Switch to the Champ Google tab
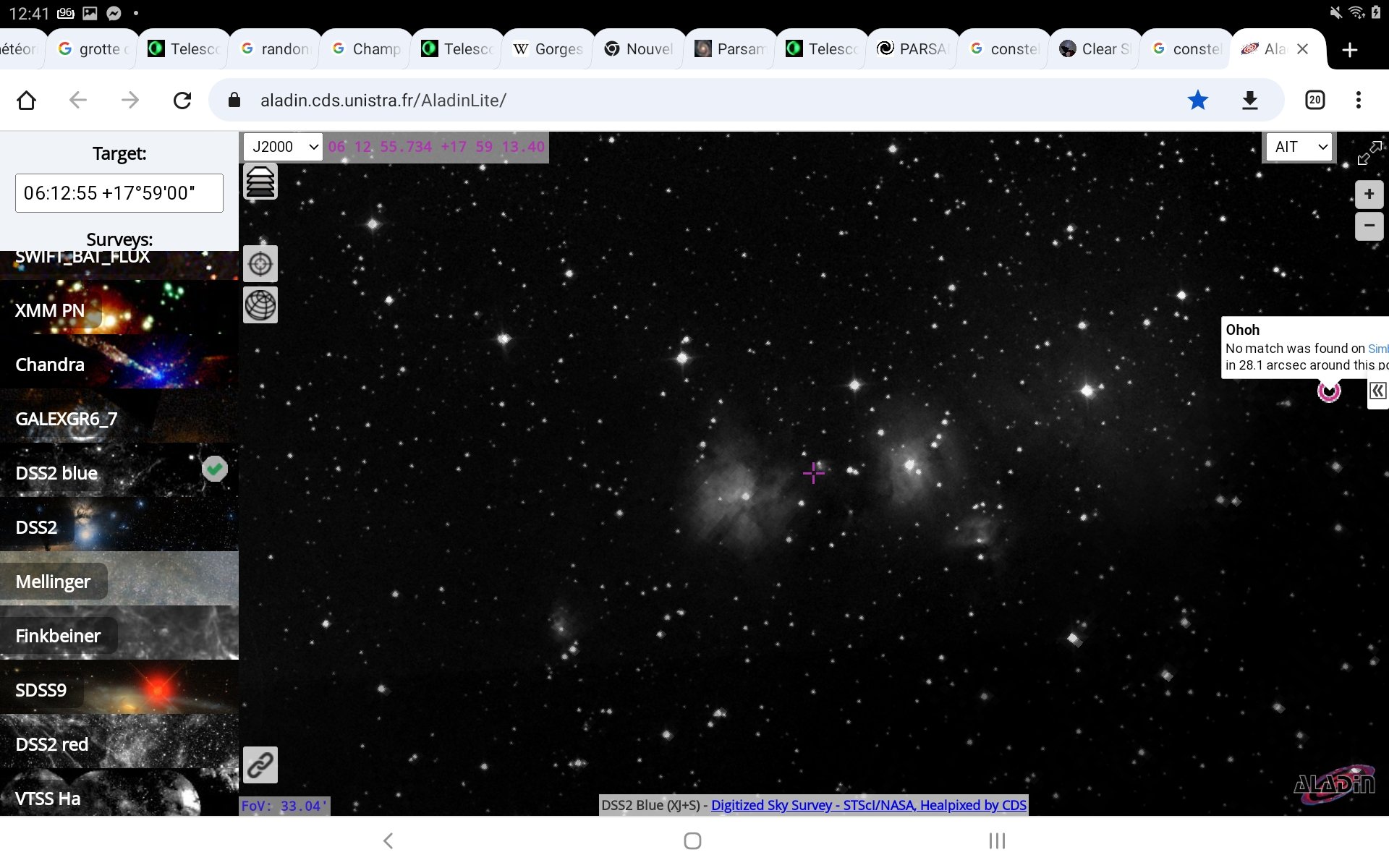 click(x=366, y=48)
